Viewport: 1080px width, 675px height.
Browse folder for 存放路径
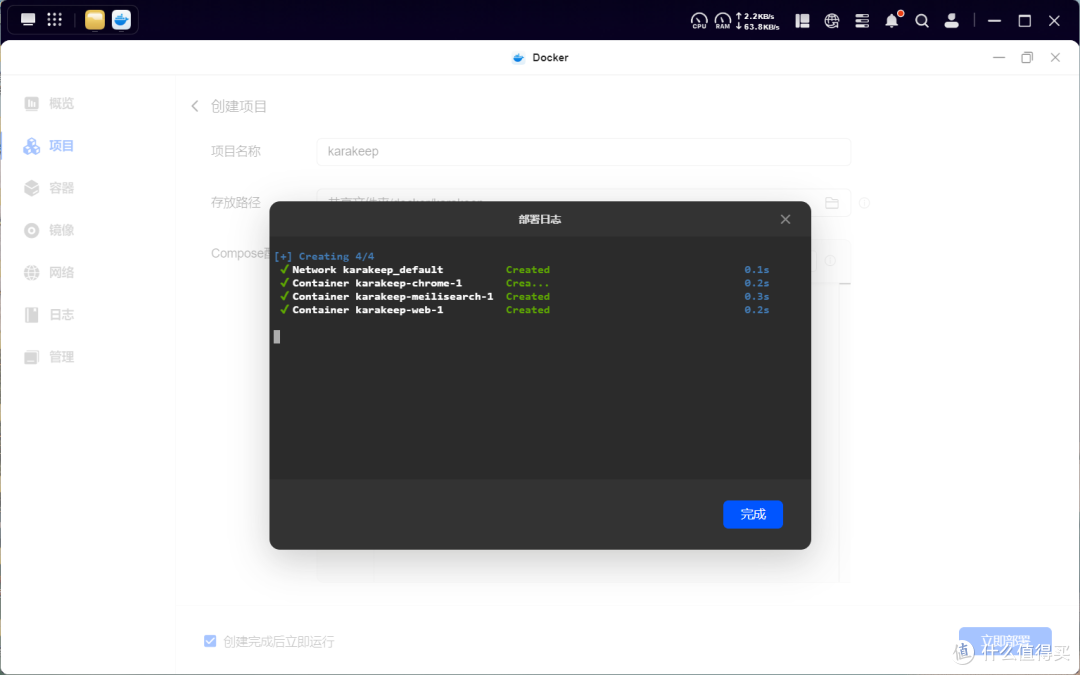(831, 203)
